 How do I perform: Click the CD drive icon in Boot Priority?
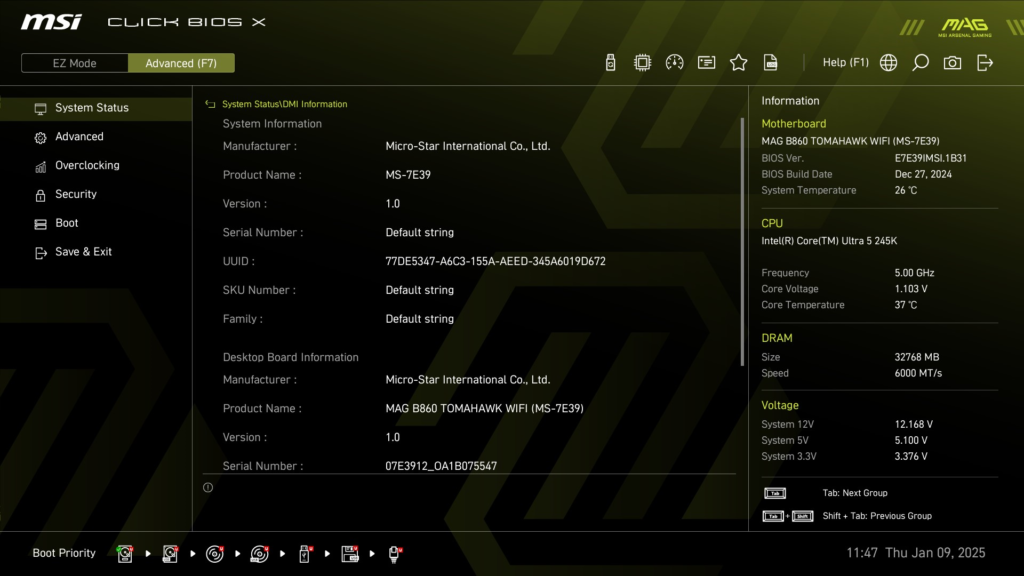(x=214, y=553)
